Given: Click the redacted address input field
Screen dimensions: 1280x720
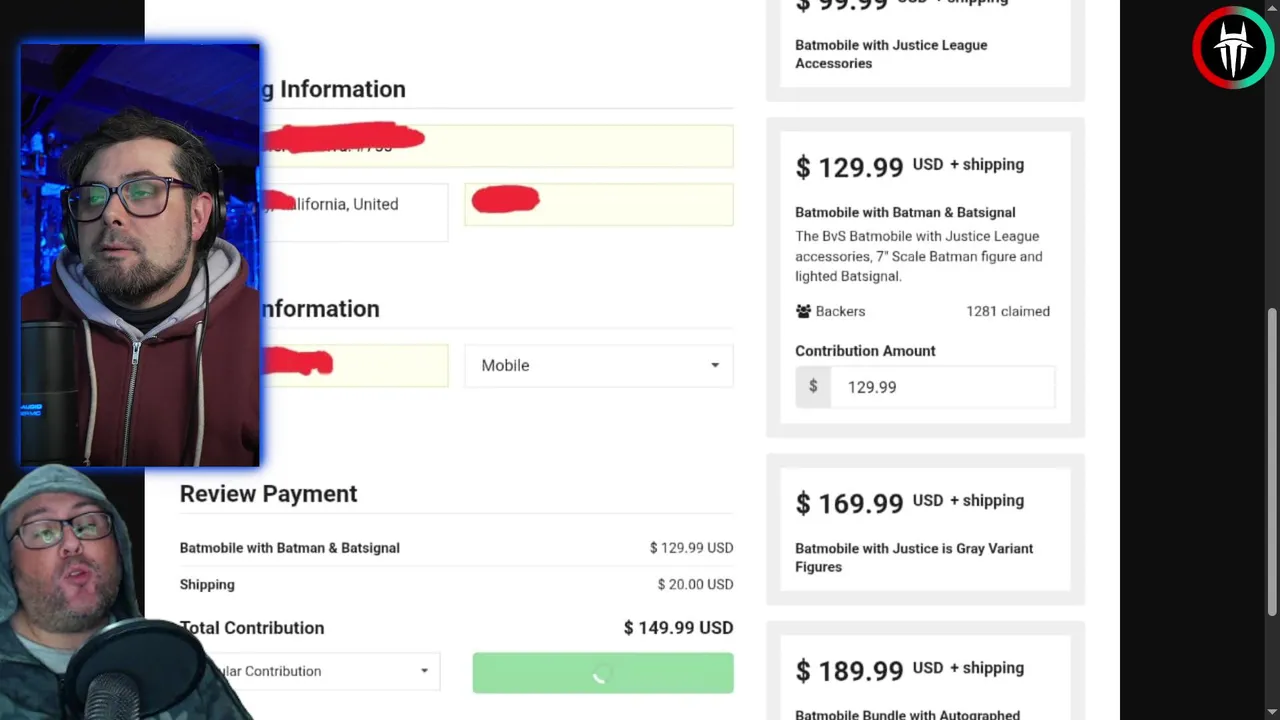Looking at the screenshot, I should [497, 146].
